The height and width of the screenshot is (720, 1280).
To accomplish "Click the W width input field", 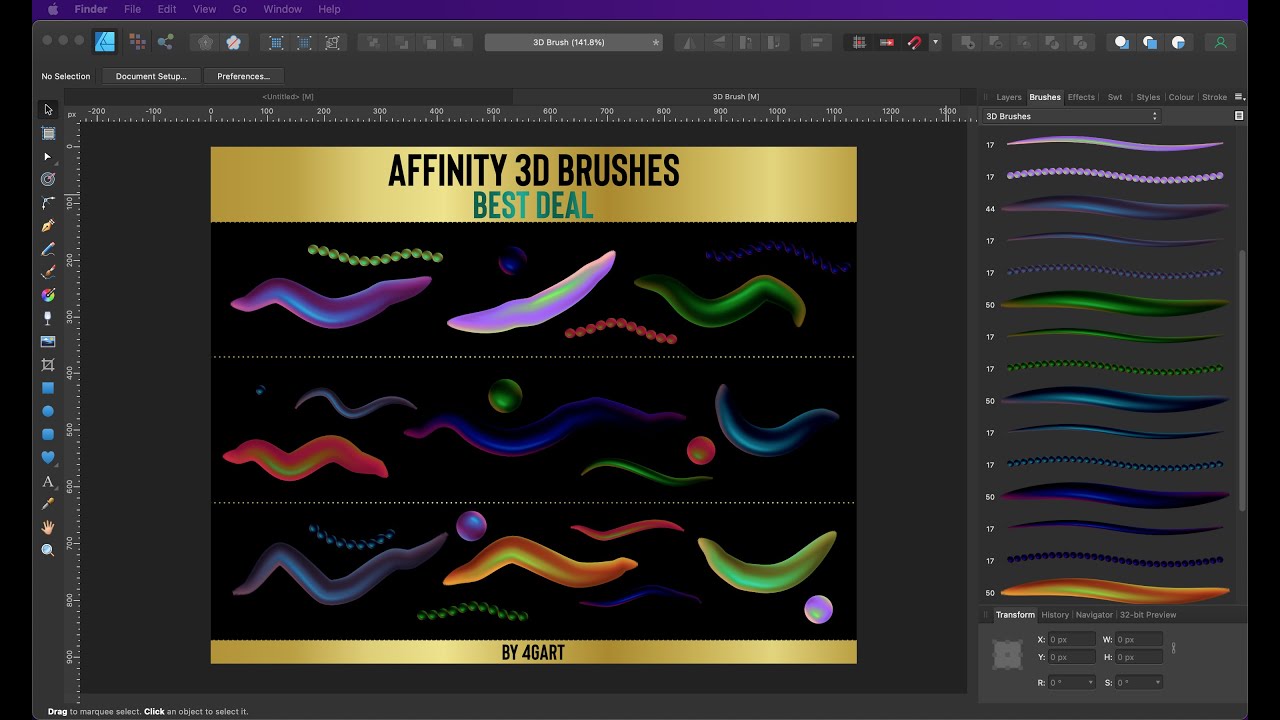I will [x=1139, y=639].
